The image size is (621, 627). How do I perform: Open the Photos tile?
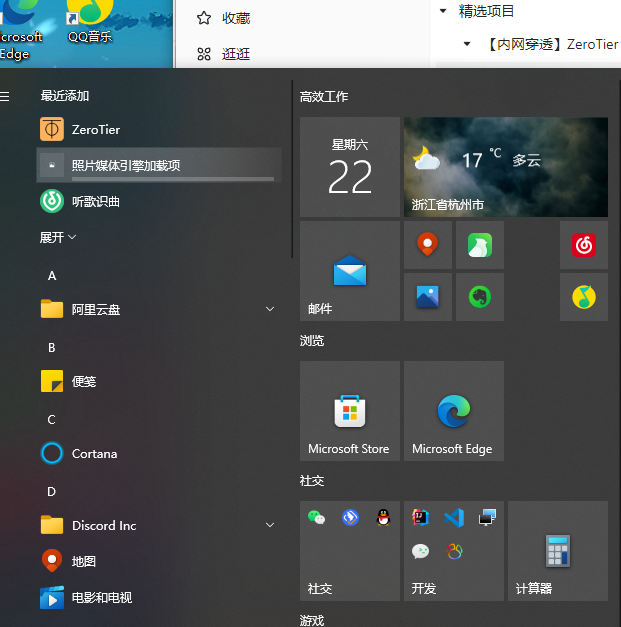428,297
